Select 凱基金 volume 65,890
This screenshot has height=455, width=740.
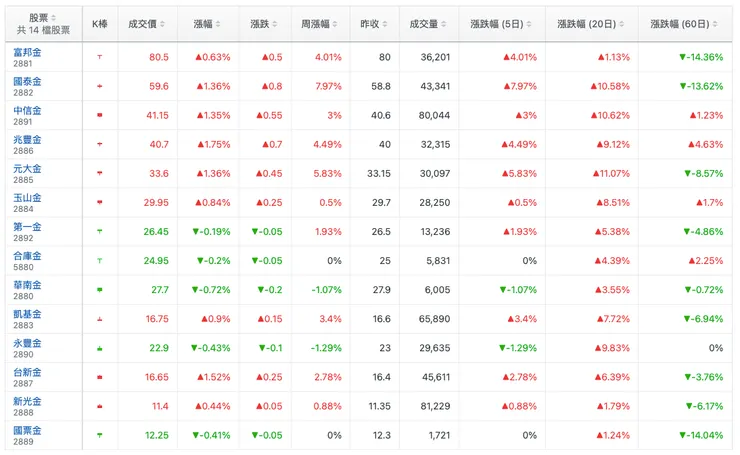[x=434, y=319]
